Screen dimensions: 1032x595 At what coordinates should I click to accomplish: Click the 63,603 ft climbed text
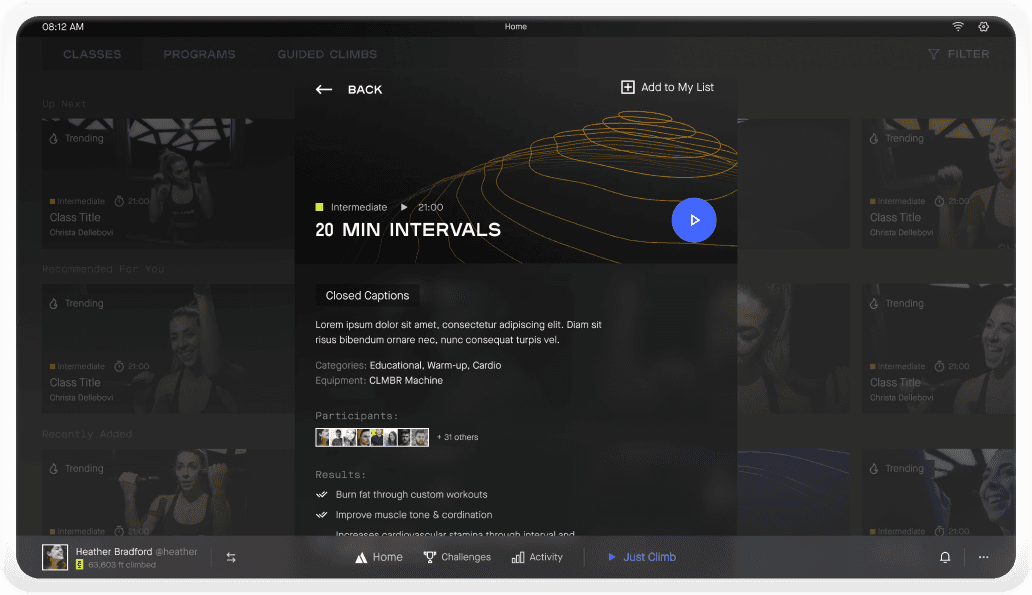(x=122, y=565)
